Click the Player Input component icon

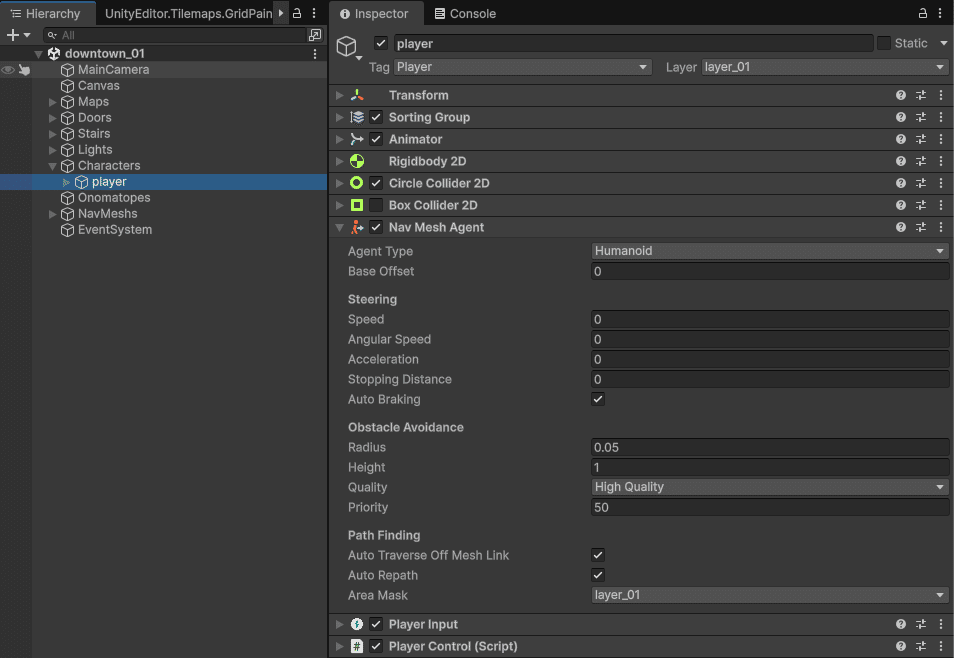click(x=356, y=621)
